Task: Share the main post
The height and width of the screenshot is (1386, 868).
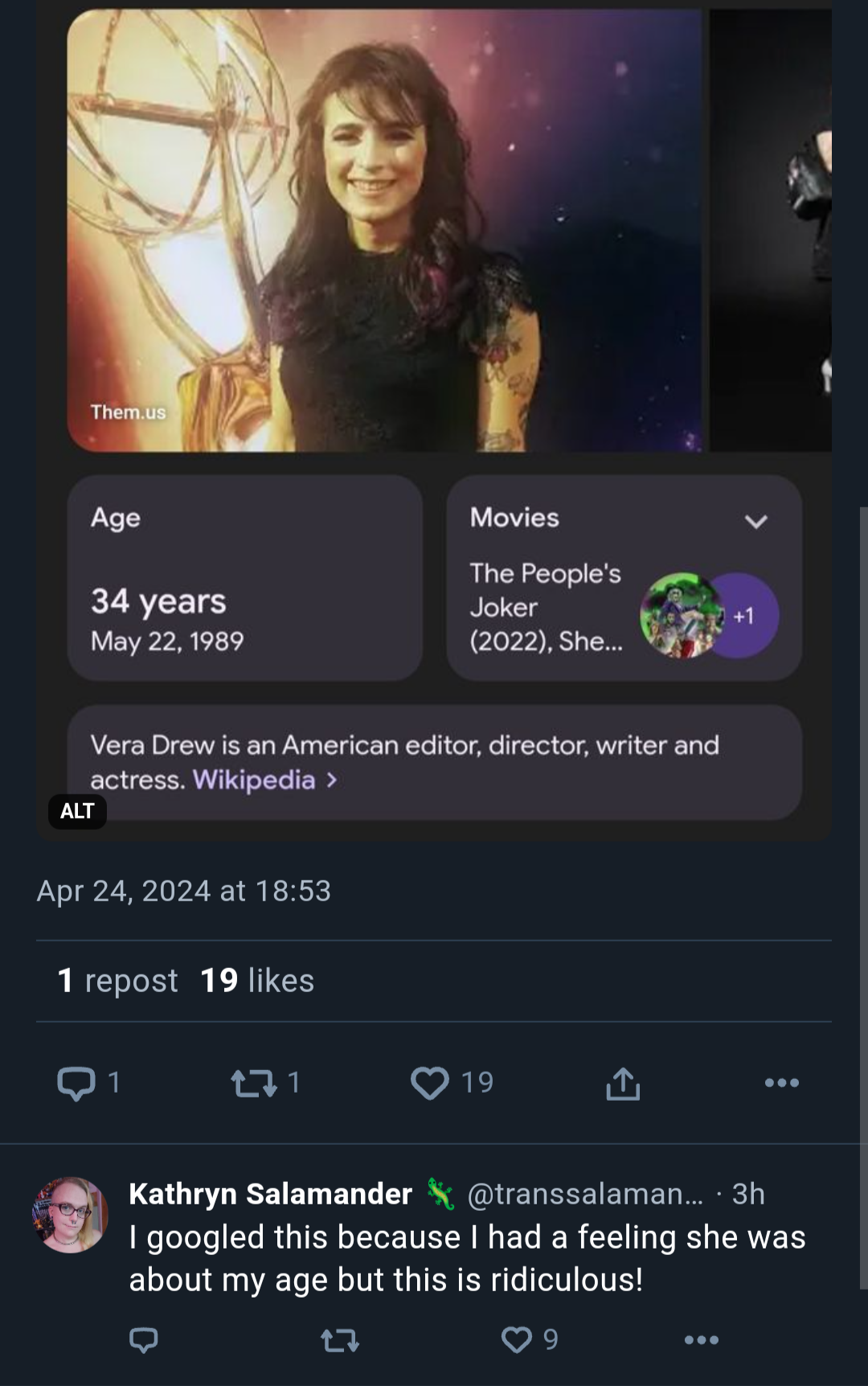Action: click(623, 1083)
